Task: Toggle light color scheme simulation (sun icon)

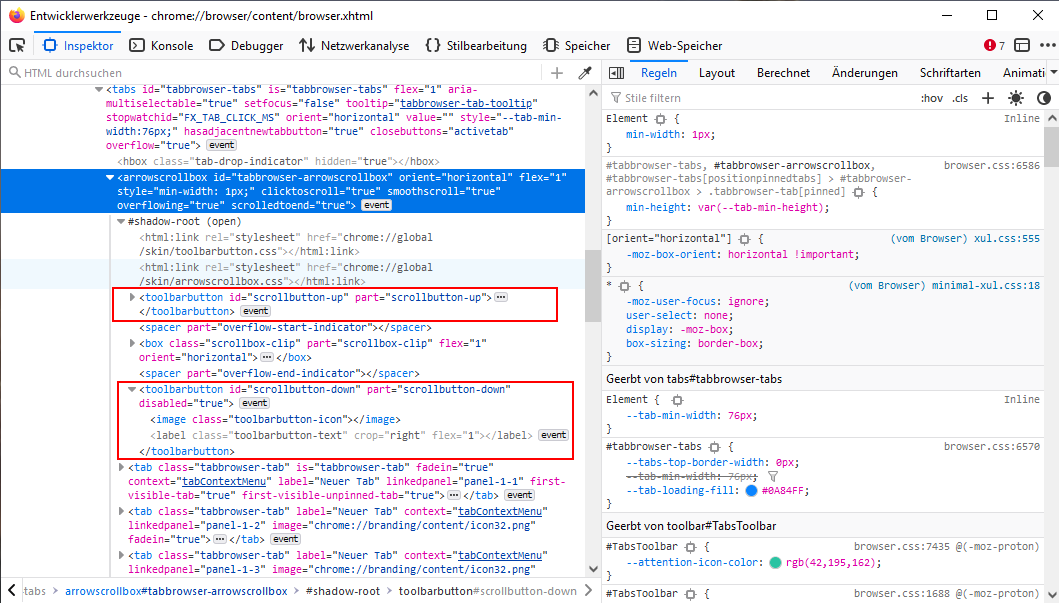Action: pos(1016,98)
